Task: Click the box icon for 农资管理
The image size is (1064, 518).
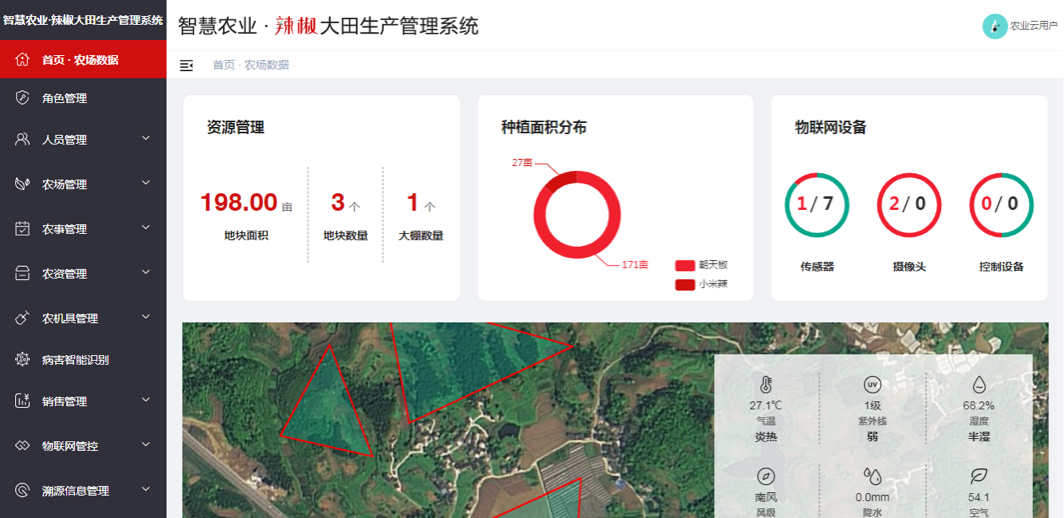Action: 22,273
